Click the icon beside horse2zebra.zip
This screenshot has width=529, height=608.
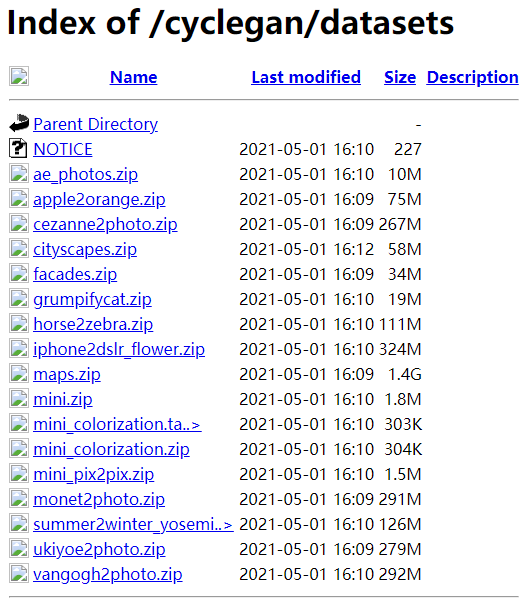click(x=19, y=324)
